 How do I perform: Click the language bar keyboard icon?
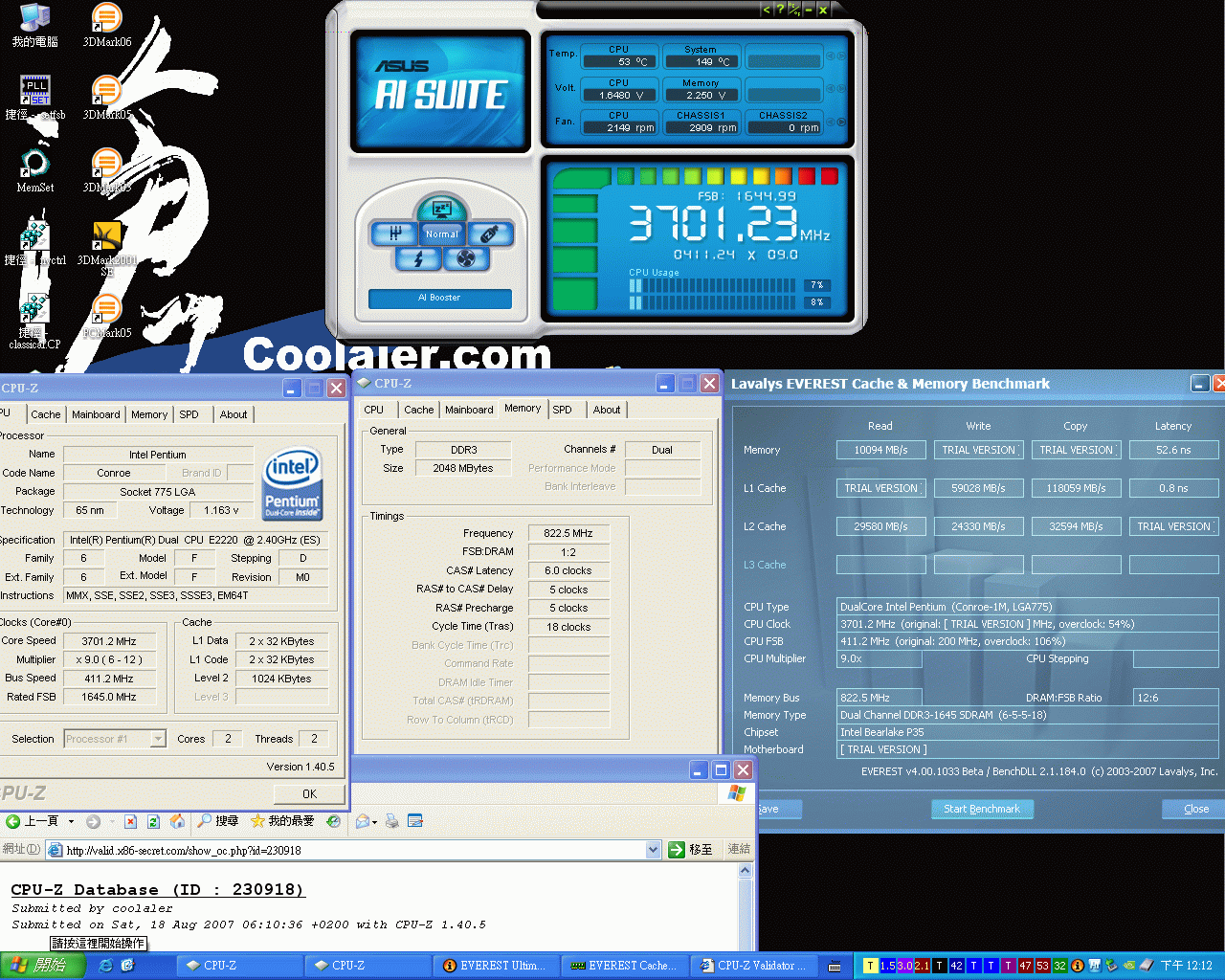click(x=835, y=966)
